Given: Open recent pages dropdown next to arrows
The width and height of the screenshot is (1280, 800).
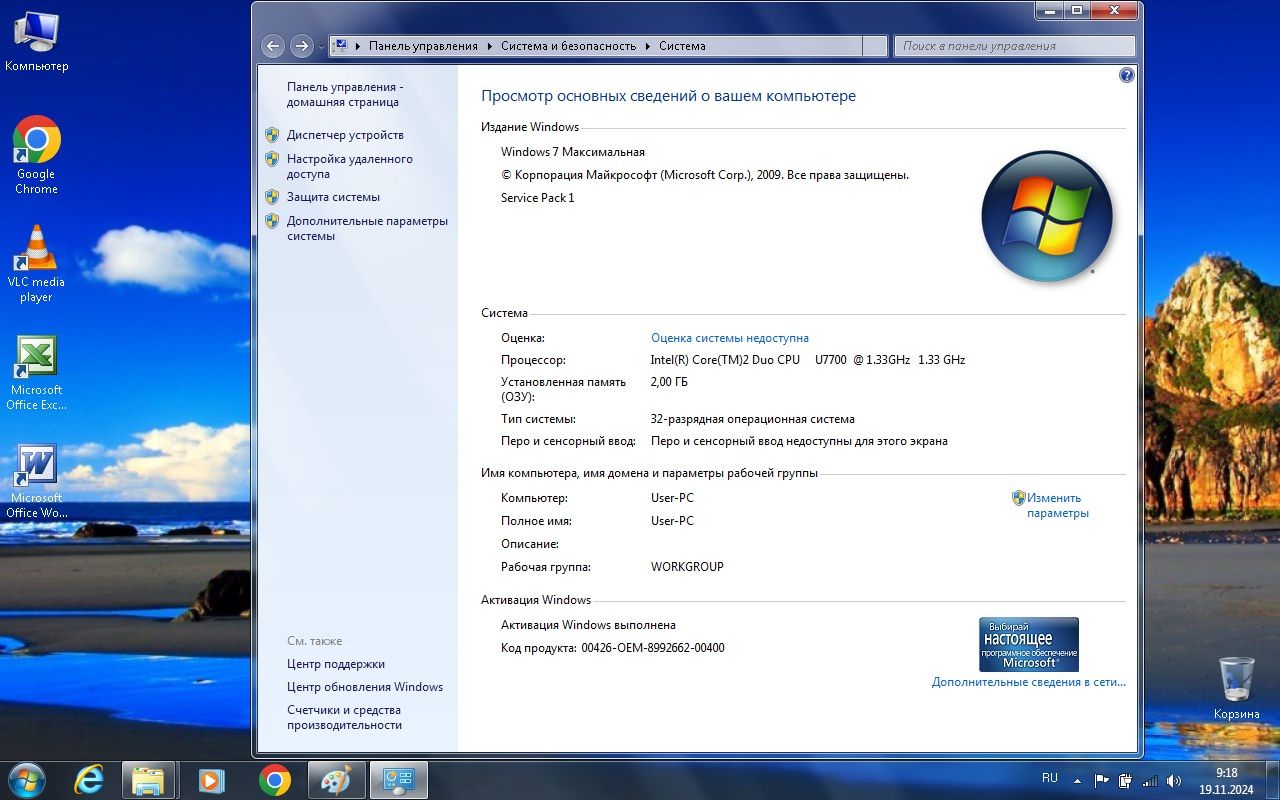Looking at the screenshot, I should coord(321,46).
